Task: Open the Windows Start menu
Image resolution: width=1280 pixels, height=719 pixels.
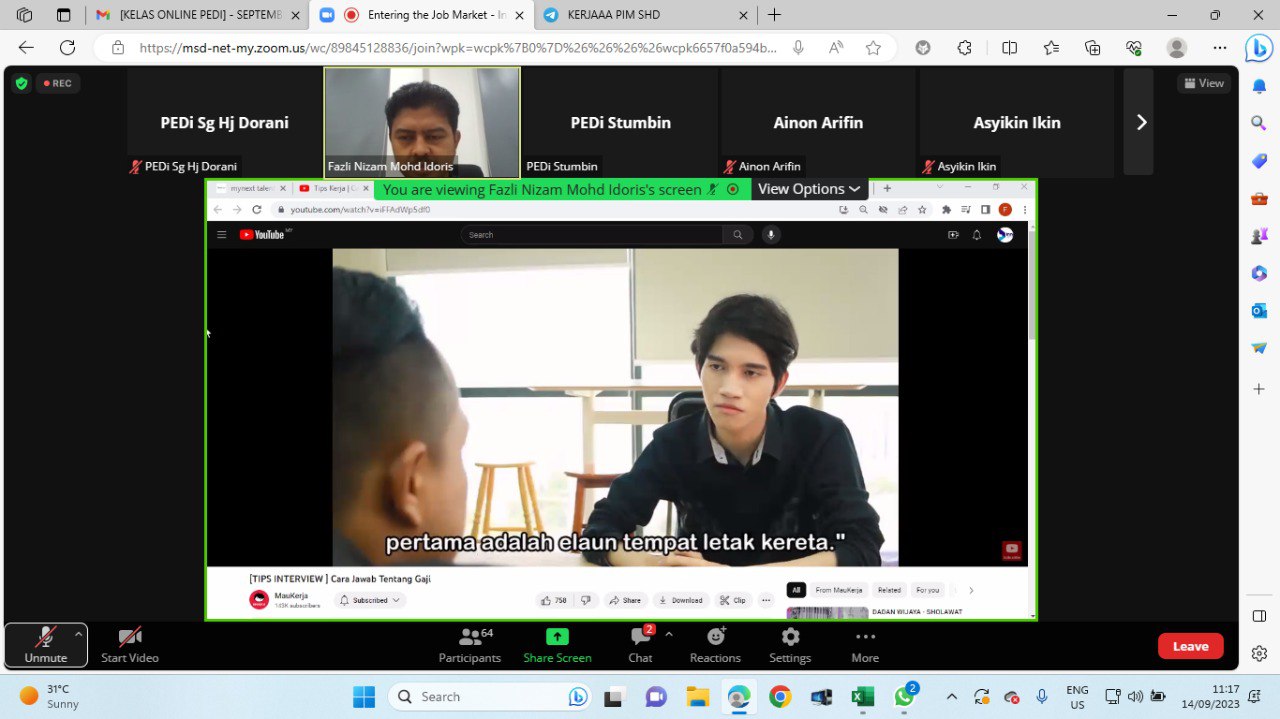Action: coord(364,696)
